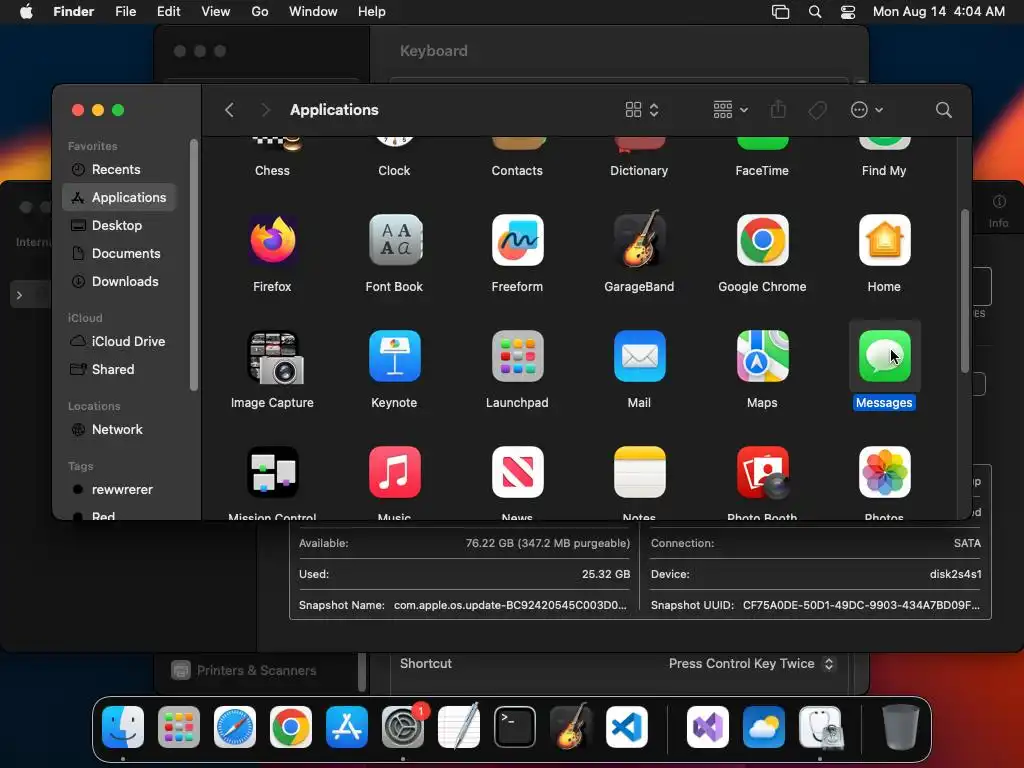Open the Apple menu
Image resolution: width=1024 pixels, height=768 pixels.
coord(26,12)
